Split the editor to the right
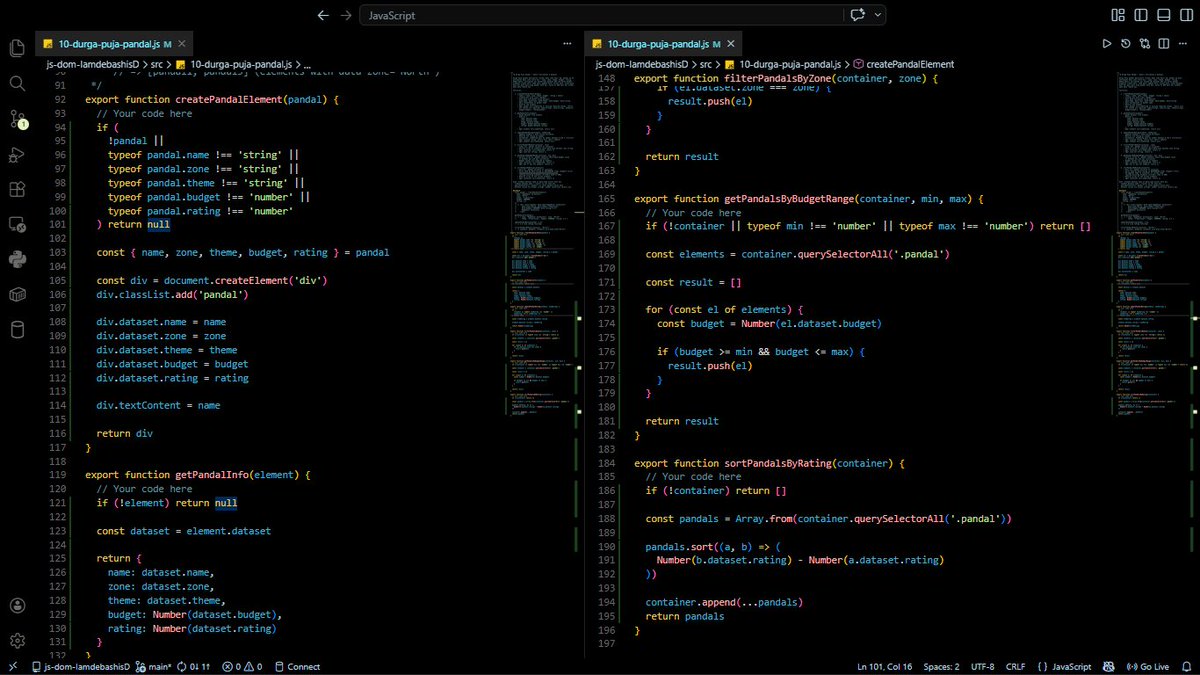 (x=1163, y=44)
